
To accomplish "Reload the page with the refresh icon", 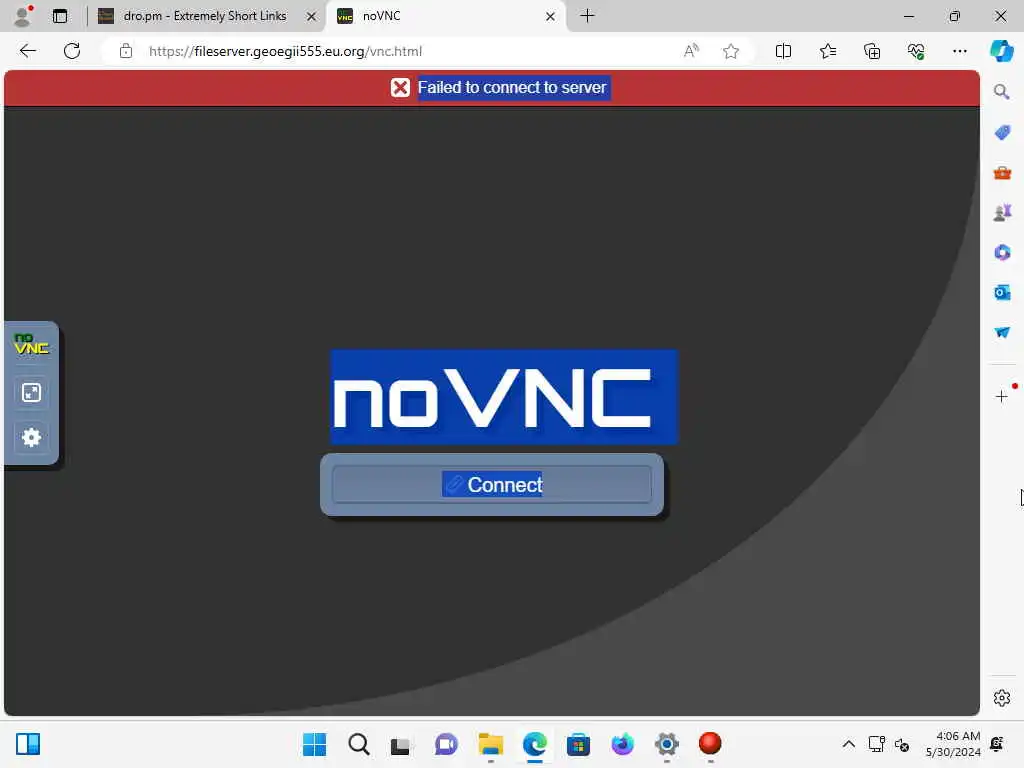I will tap(72, 51).
